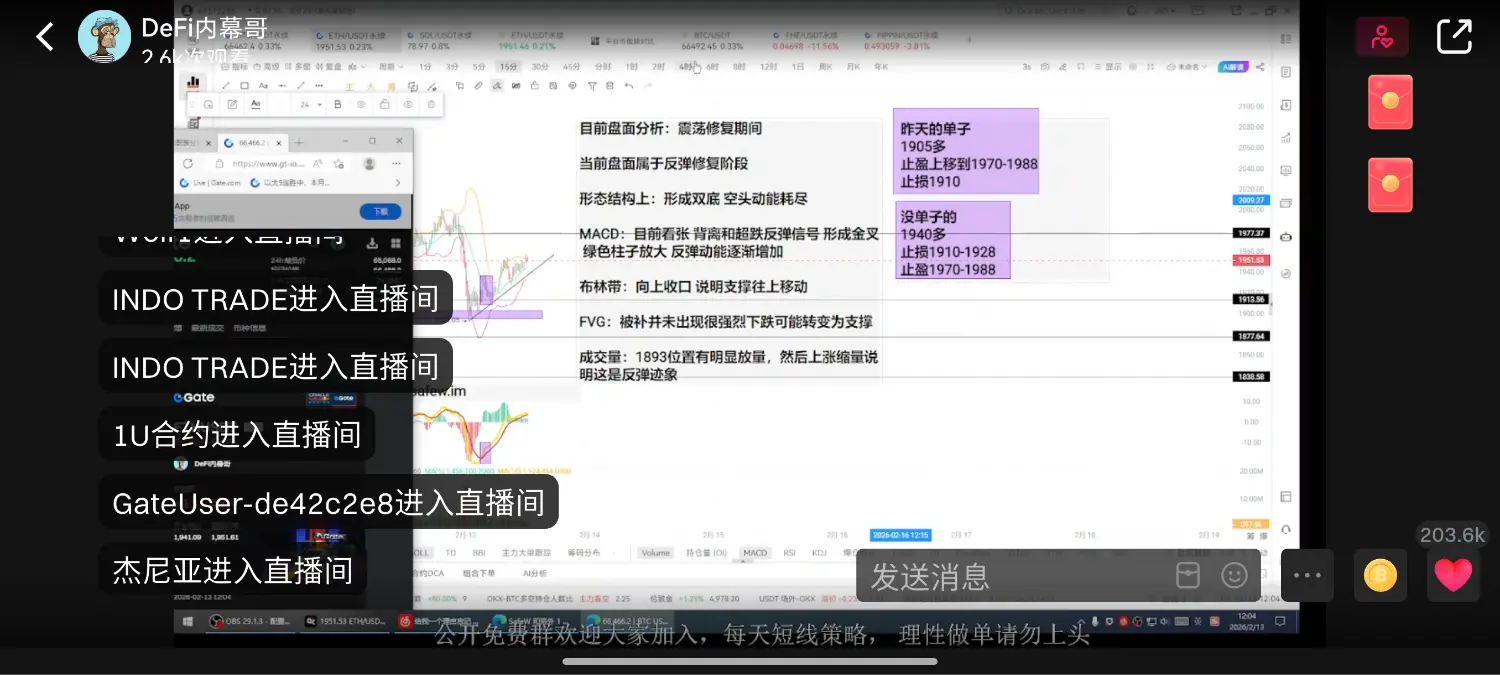1500x675 pixels.
Task: Select the 1日 interval
Action: click(798, 67)
